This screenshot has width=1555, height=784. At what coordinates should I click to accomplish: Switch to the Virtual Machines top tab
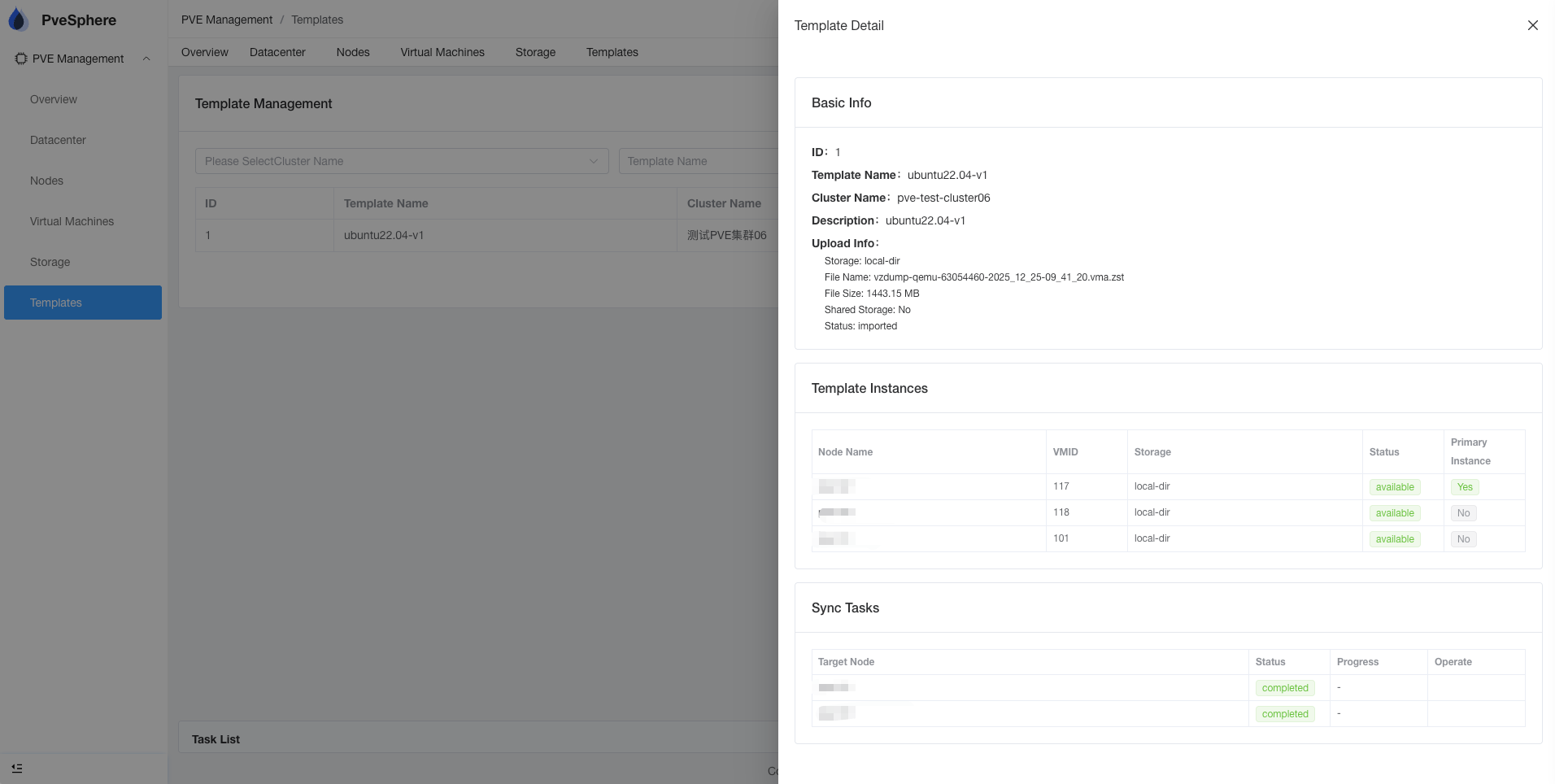coord(442,52)
